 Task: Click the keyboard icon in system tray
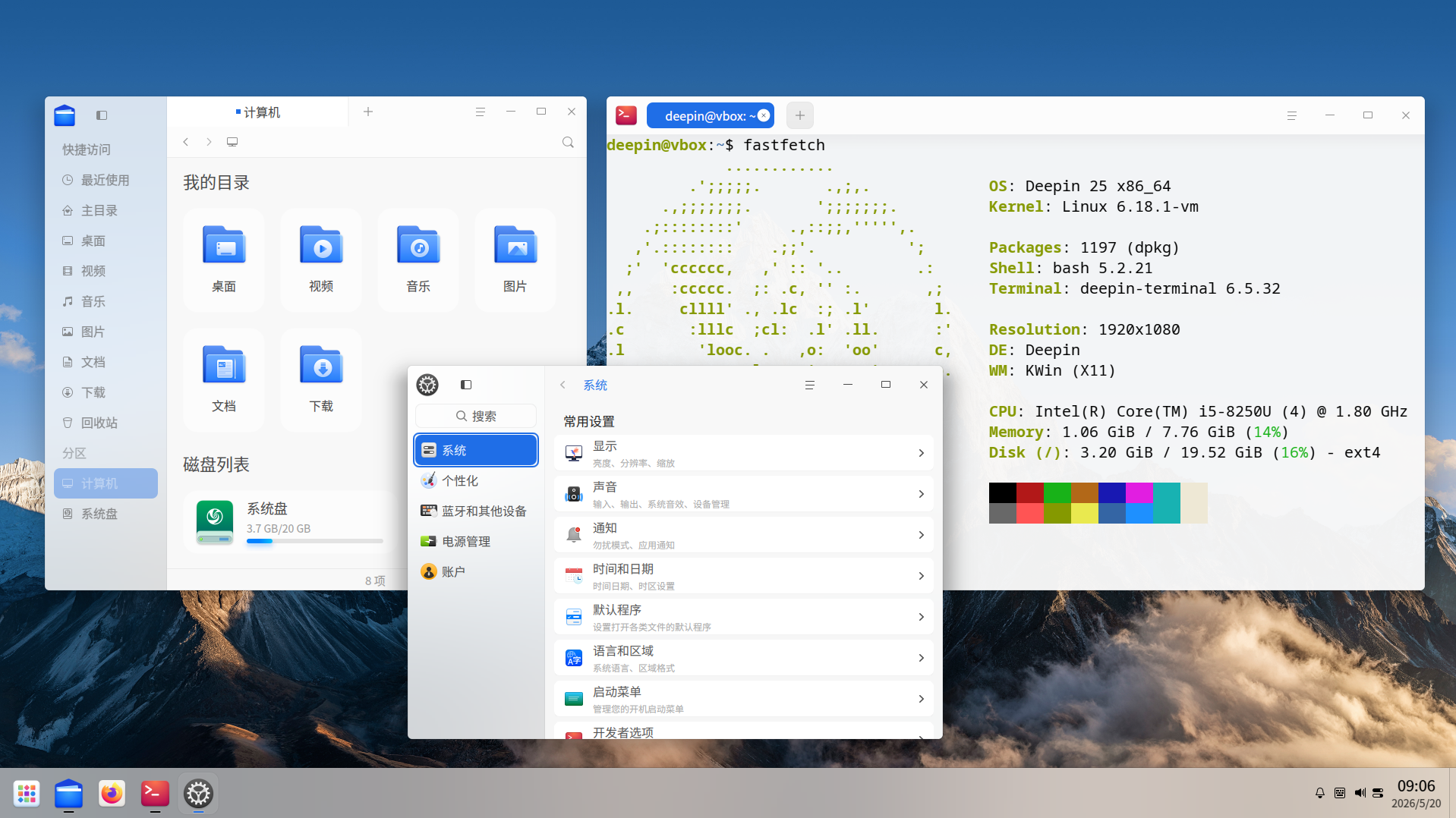(x=1340, y=793)
